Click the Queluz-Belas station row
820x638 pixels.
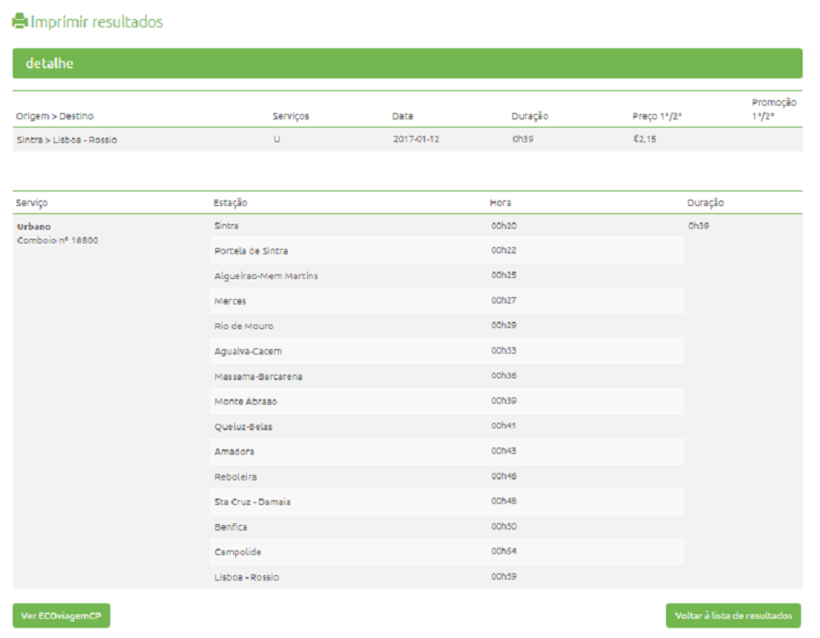point(243,427)
